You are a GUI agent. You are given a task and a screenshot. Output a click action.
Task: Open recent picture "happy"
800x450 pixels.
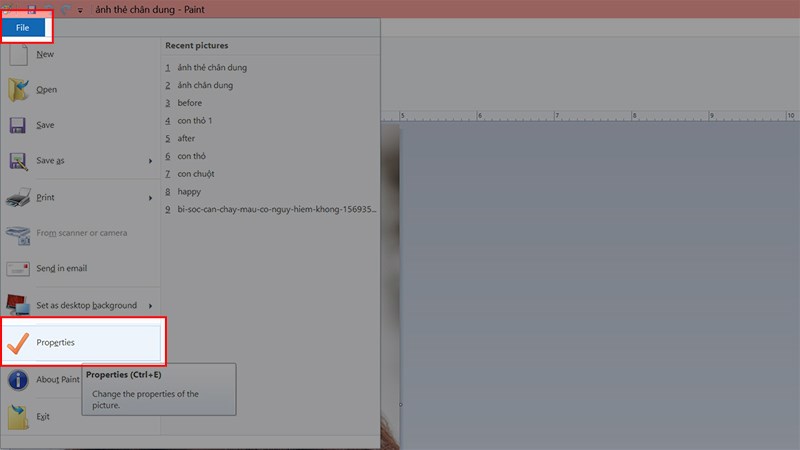pyautogui.click(x=189, y=191)
